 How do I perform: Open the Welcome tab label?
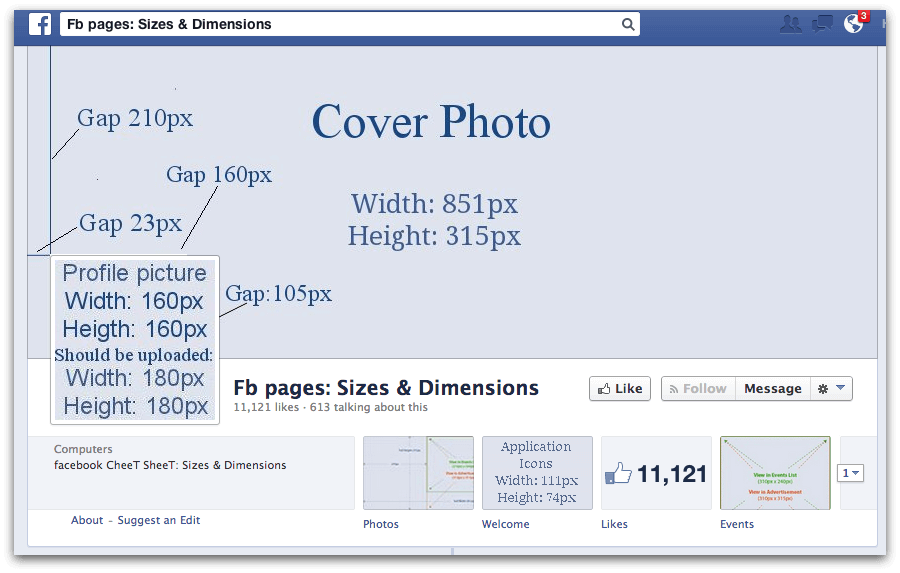click(x=505, y=524)
